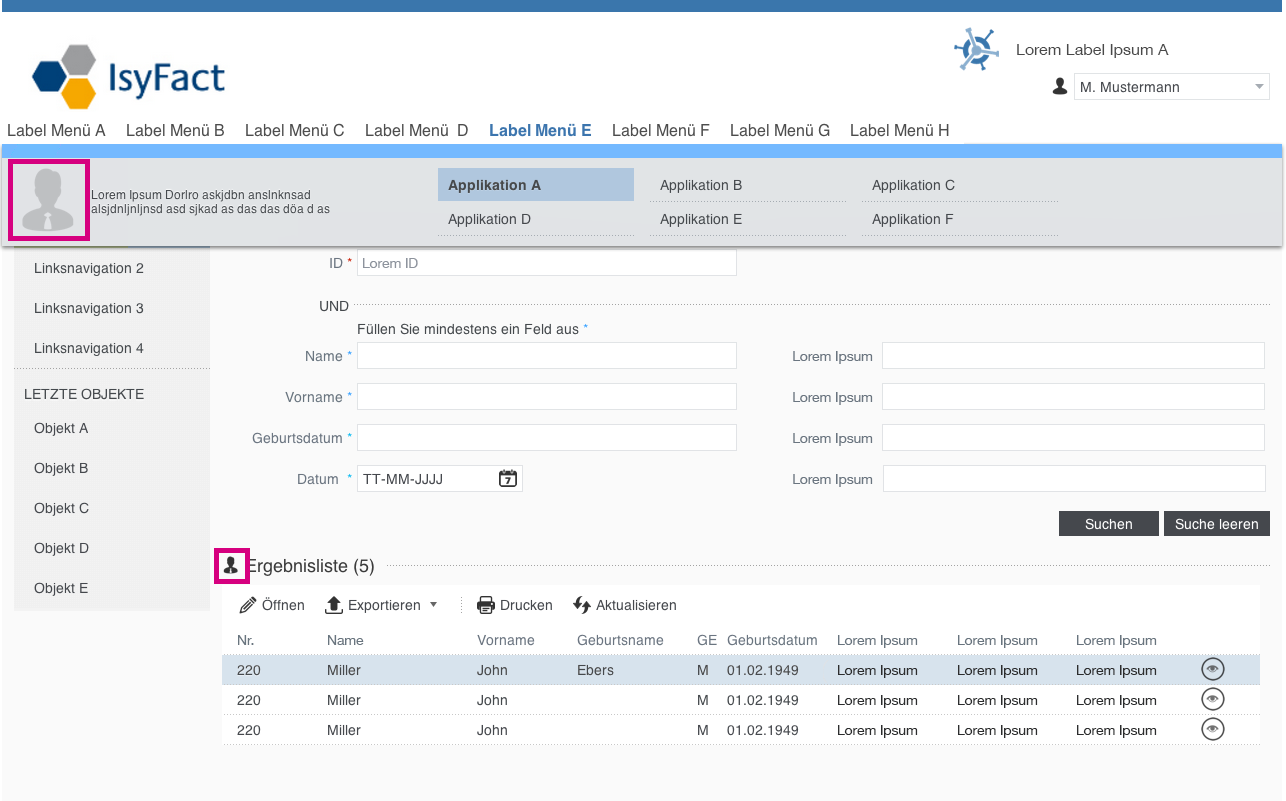1286x801 pixels.
Task: Focus the Lorem ID input field
Action: pyautogui.click(x=546, y=263)
